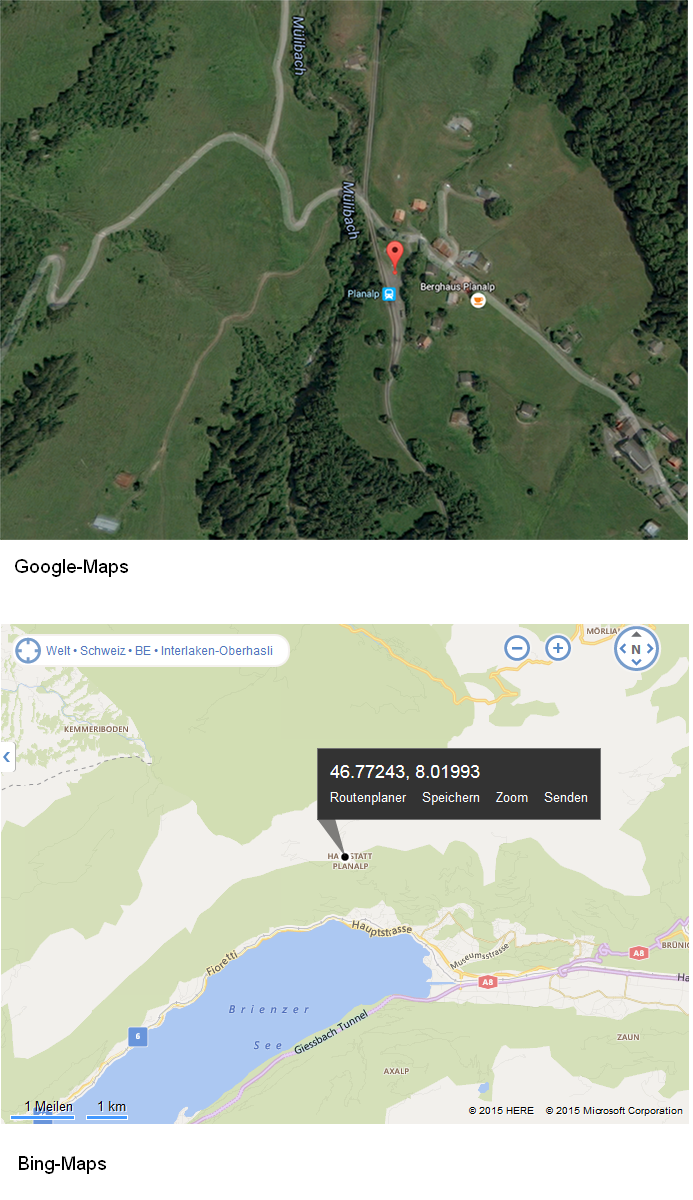Click the black Planalp map point
Screen dimensions: 693x1200
coord(345,857)
